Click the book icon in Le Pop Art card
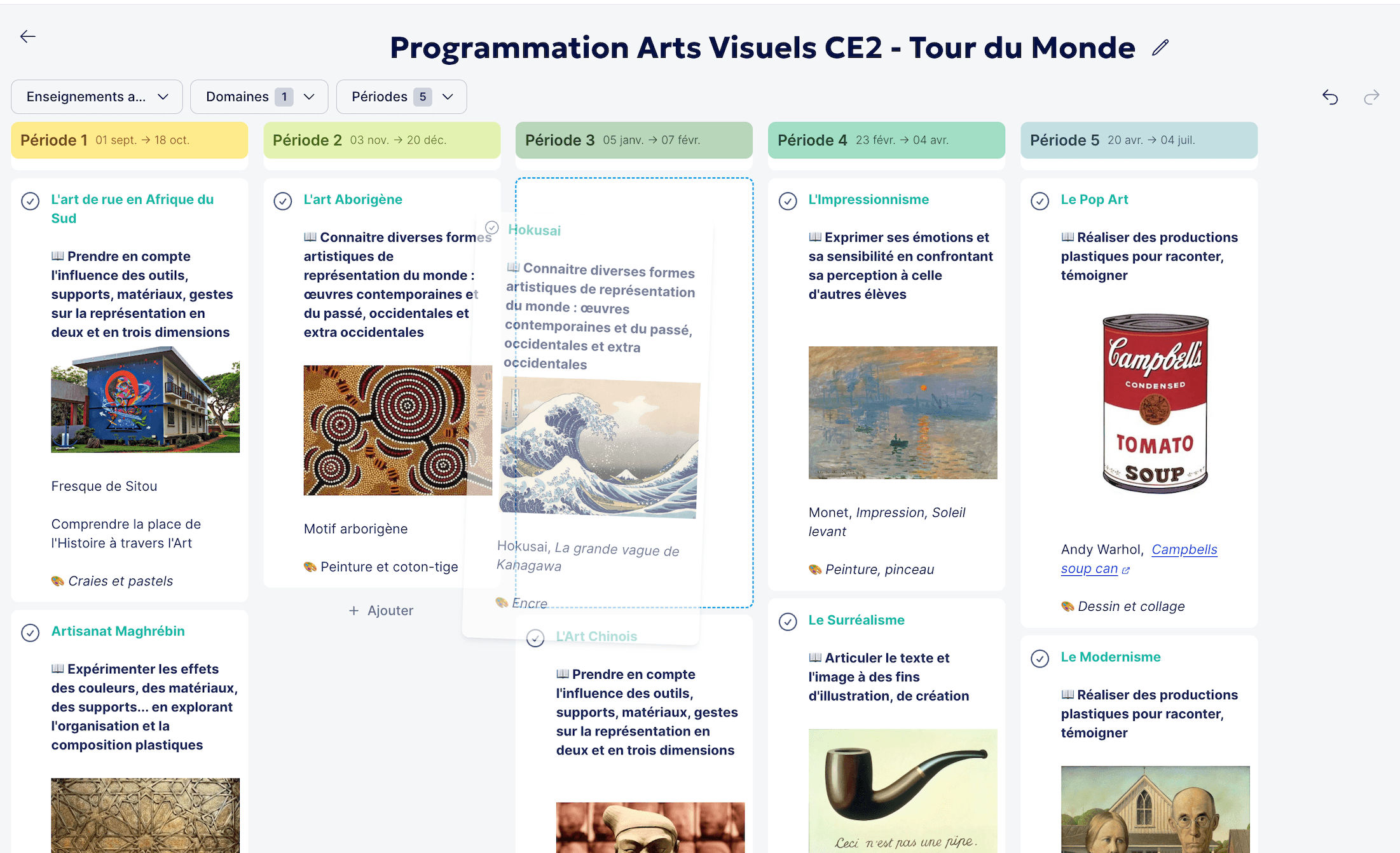This screenshot has width=1400, height=853. (1067, 237)
